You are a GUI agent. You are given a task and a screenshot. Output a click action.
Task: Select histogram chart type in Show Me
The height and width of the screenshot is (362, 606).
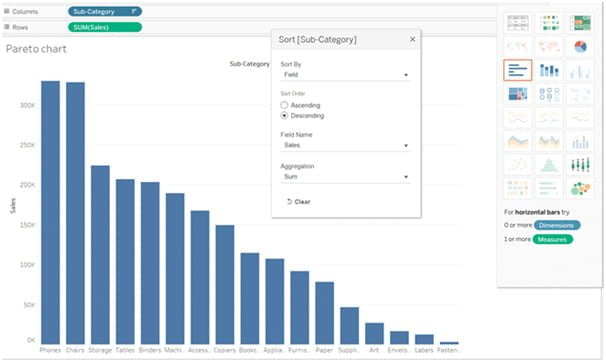click(549, 165)
